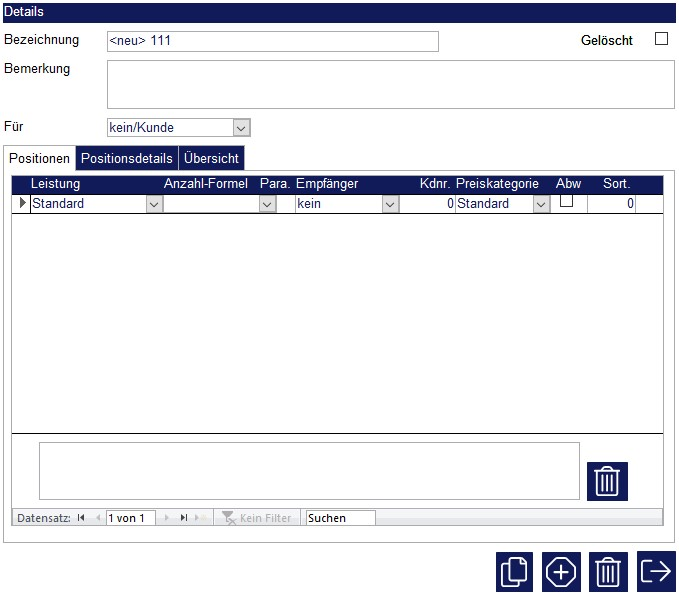Open the Empfänger dropdown
This screenshot has height=595, width=679.
tap(390, 204)
